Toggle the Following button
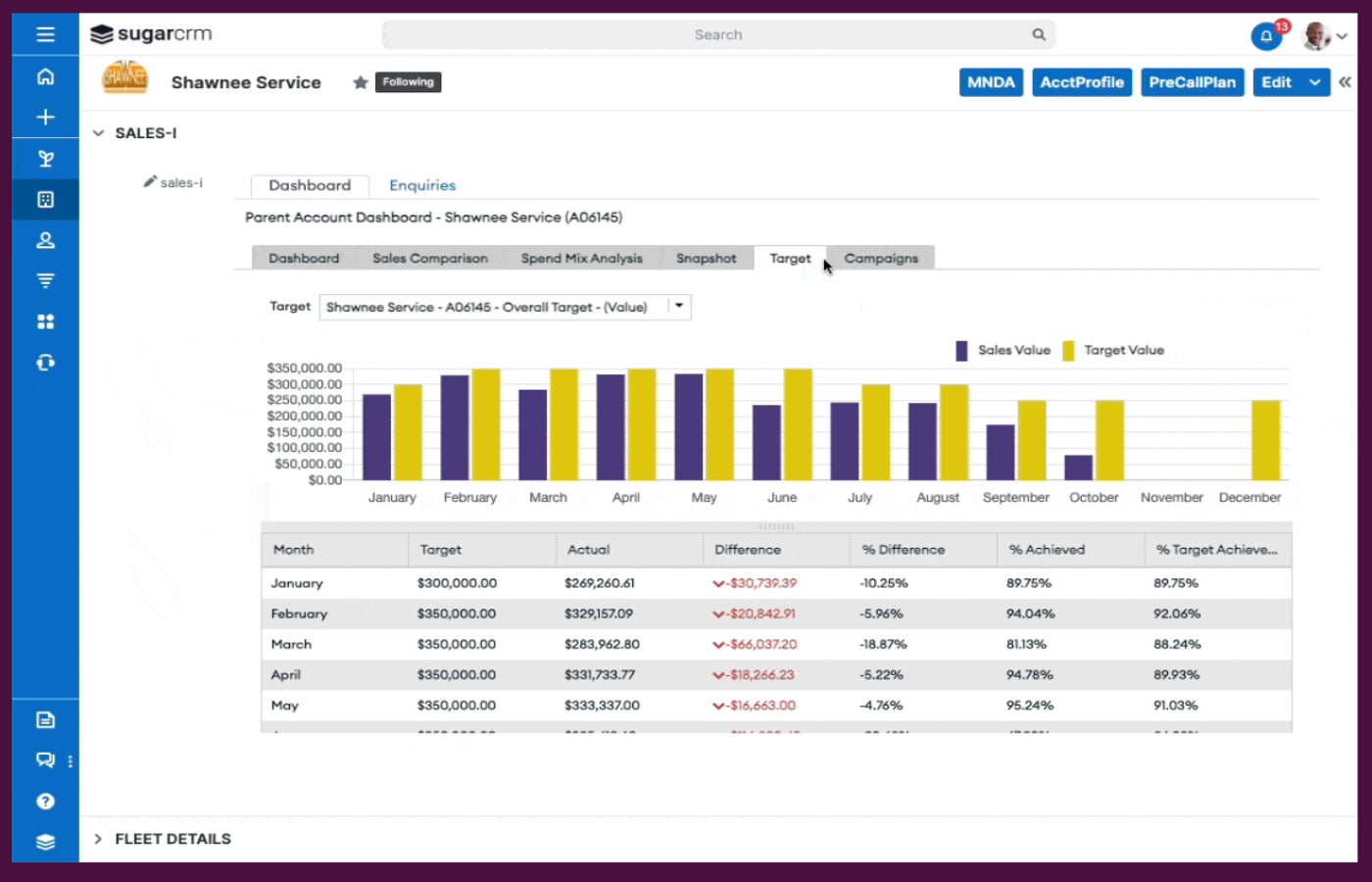 408,82
